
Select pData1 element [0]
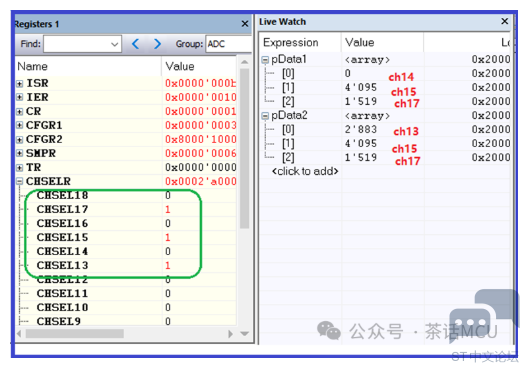tap(386, 73)
